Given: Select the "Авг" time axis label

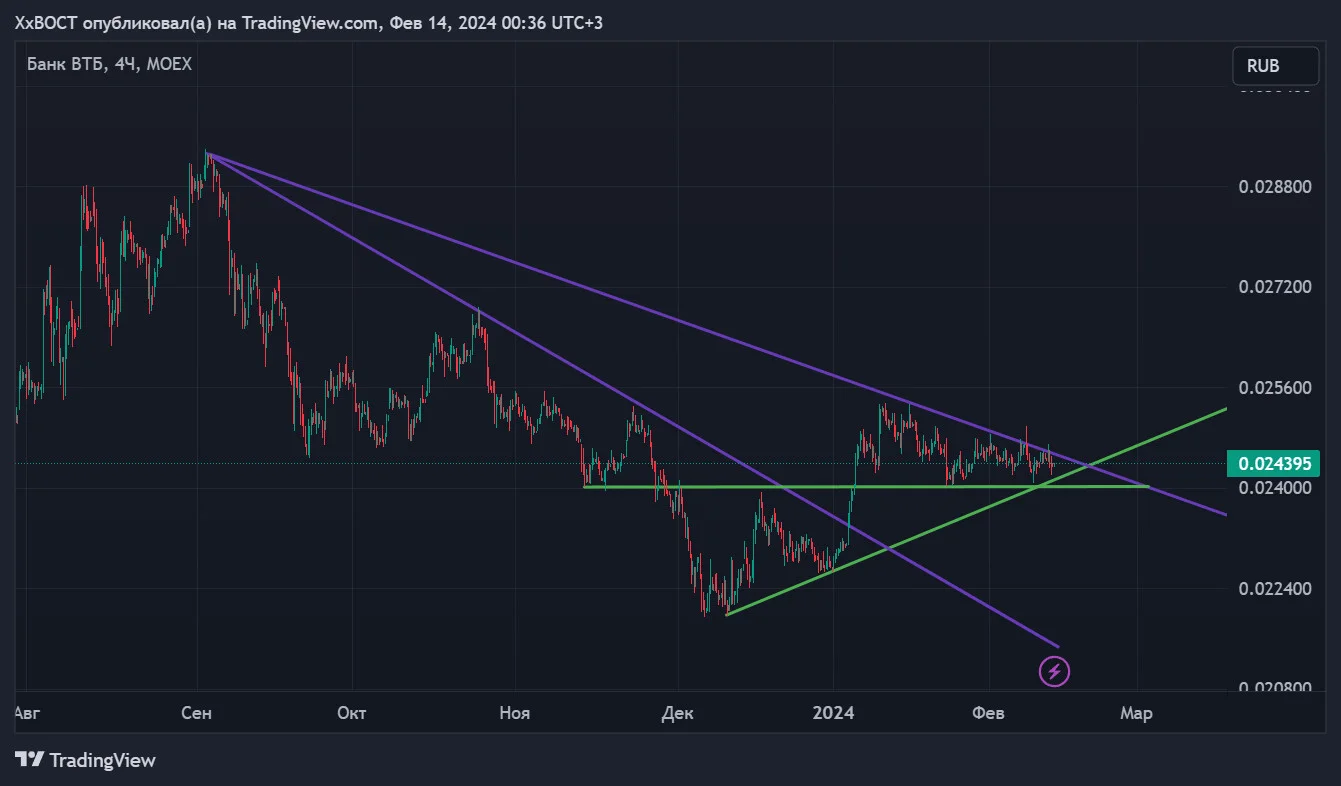Looking at the screenshot, I should tap(28, 713).
